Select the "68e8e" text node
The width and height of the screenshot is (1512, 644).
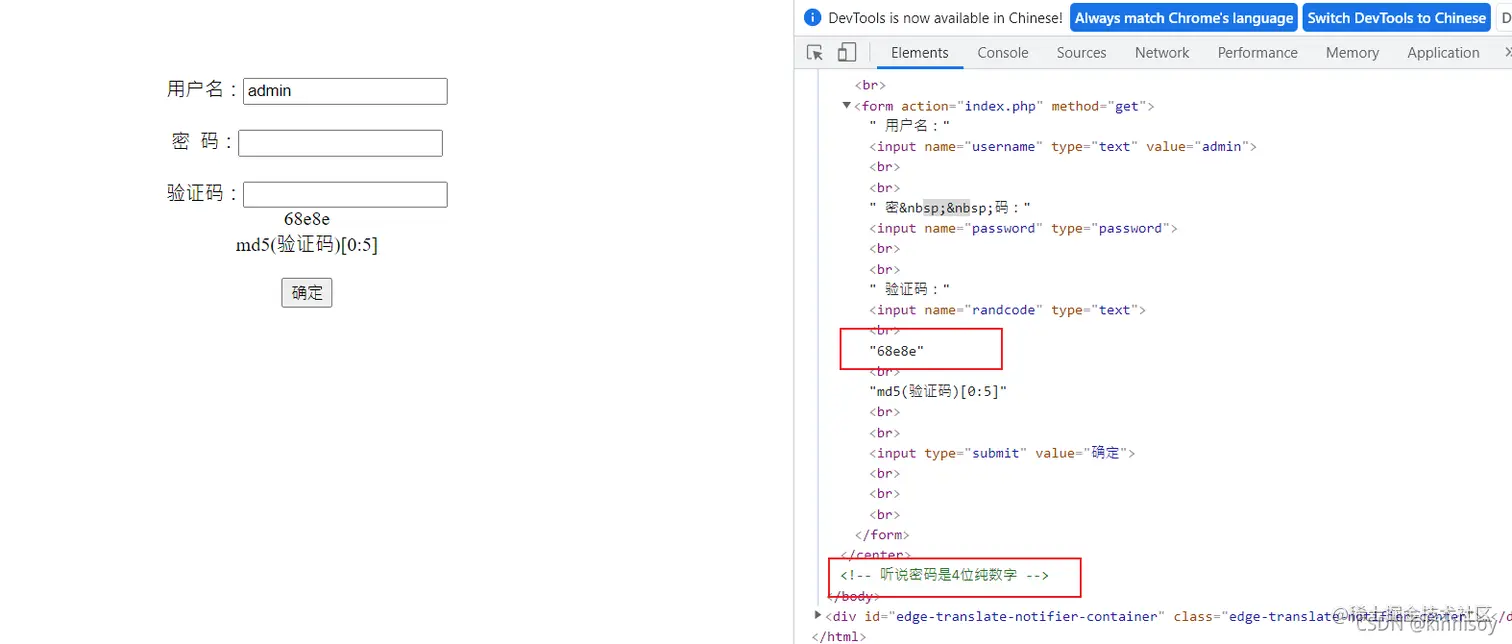click(x=897, y=351)
